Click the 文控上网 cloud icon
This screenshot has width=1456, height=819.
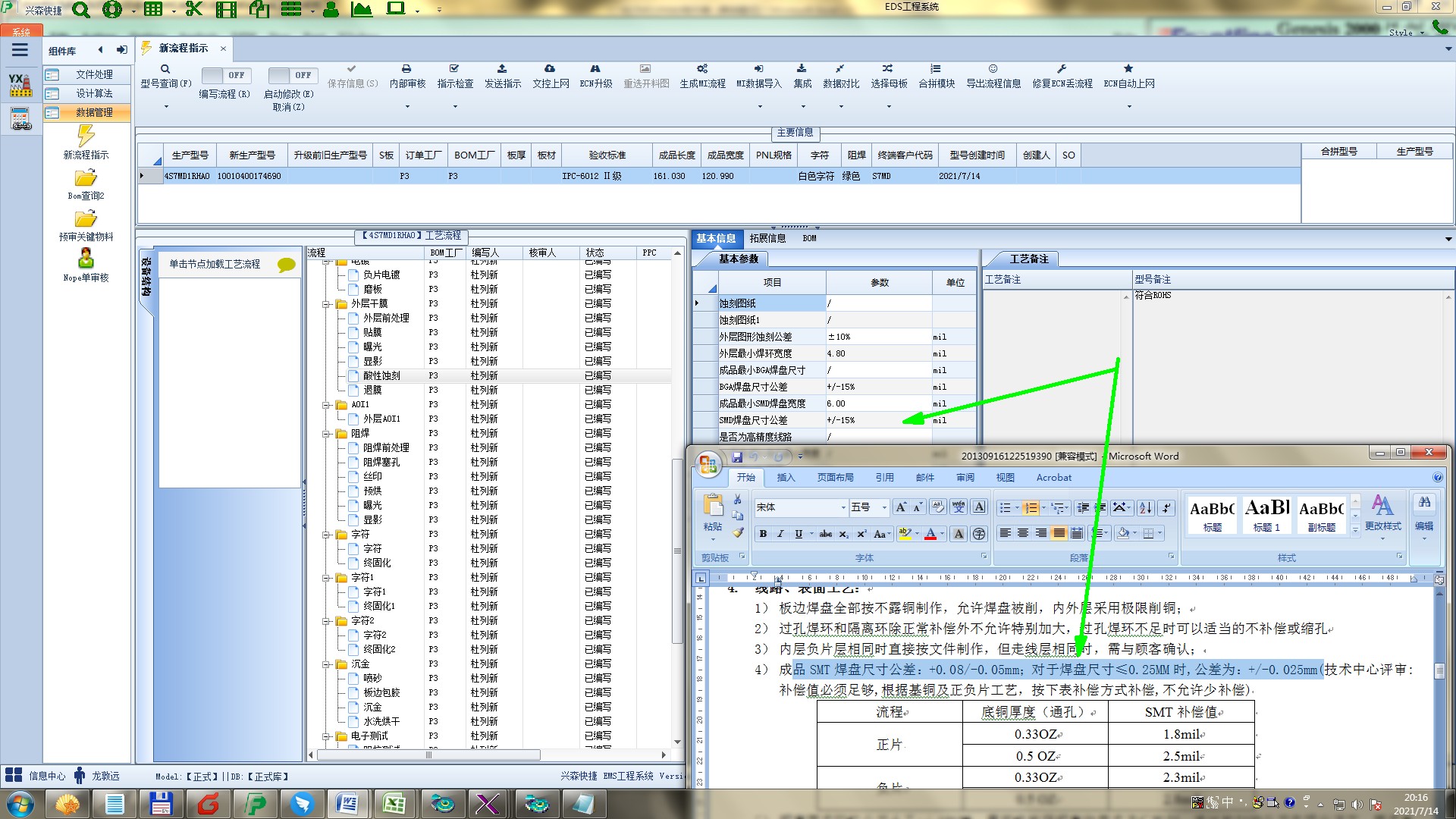point(550,69)
